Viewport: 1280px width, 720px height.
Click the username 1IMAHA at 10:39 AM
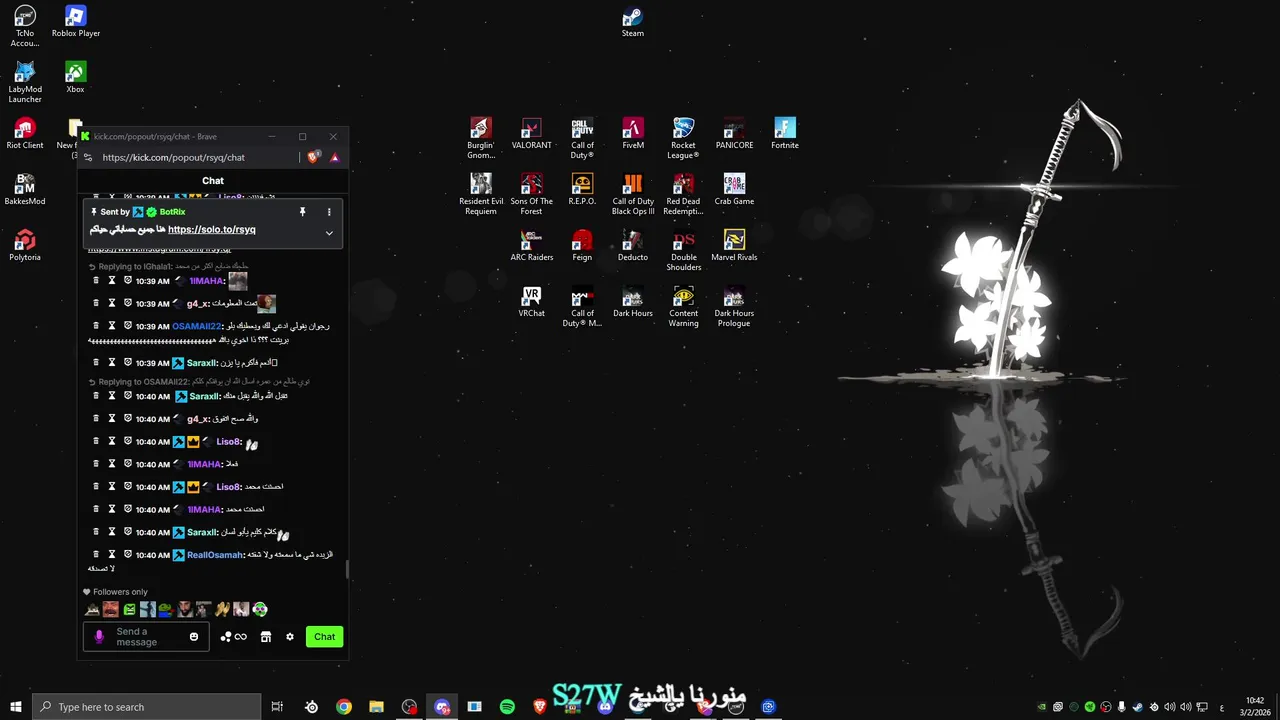point(206,281)
